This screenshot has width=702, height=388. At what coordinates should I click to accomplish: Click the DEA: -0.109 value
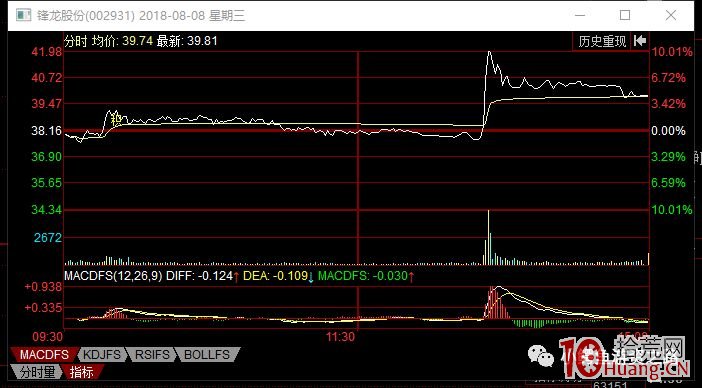point(275,276)
